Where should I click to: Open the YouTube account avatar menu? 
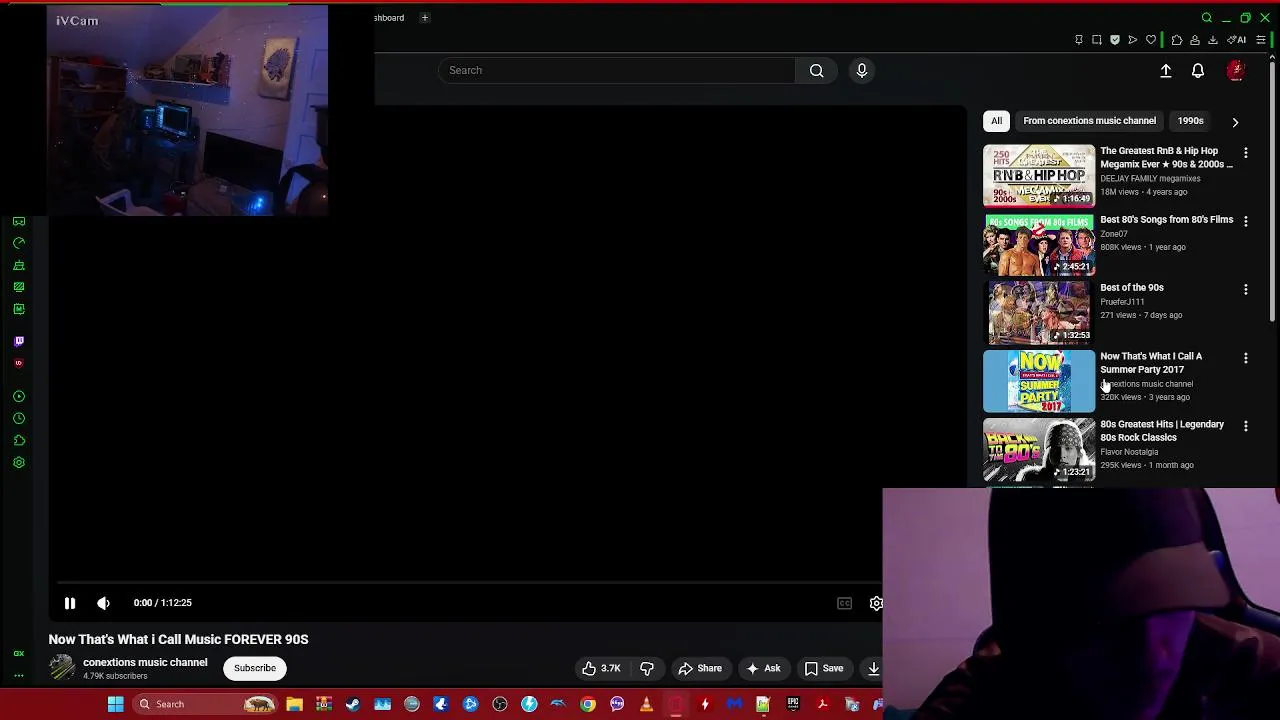(1236, 71)
